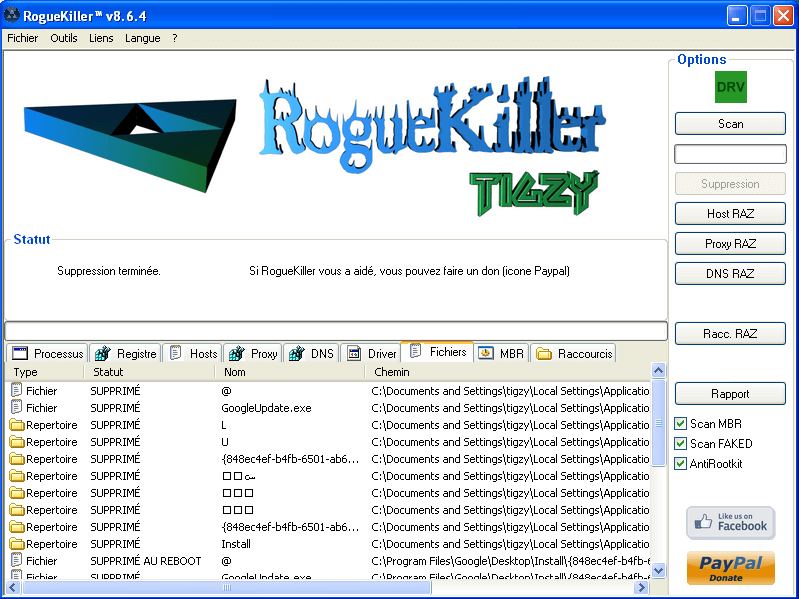Click the PayPal Donate icon
This screenshot has height=599, width=799.
click(x=730, y=568)
